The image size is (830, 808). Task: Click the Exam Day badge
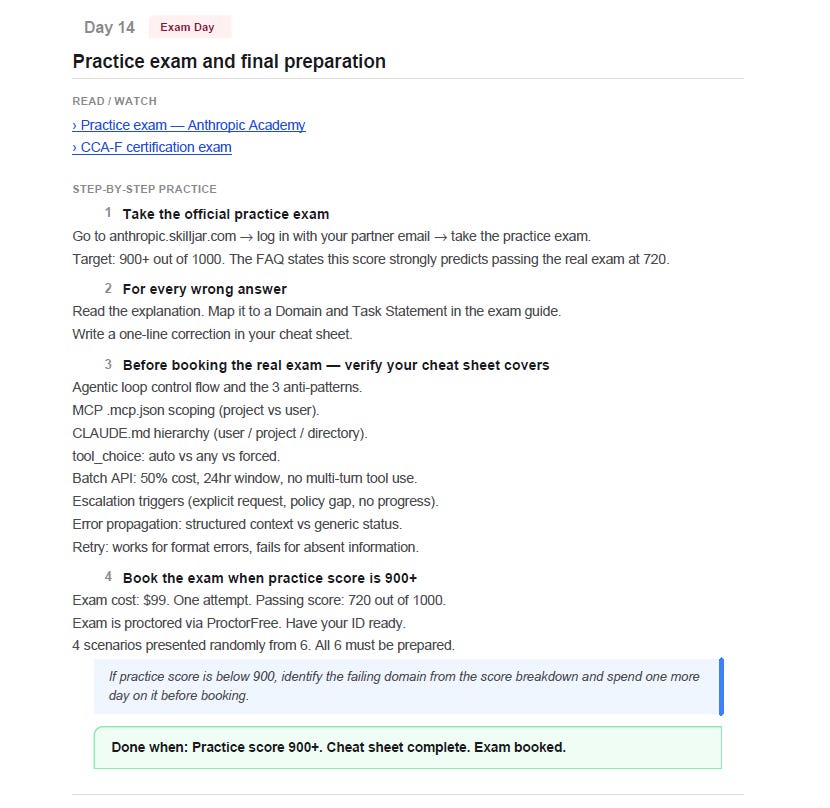[187, 28]
